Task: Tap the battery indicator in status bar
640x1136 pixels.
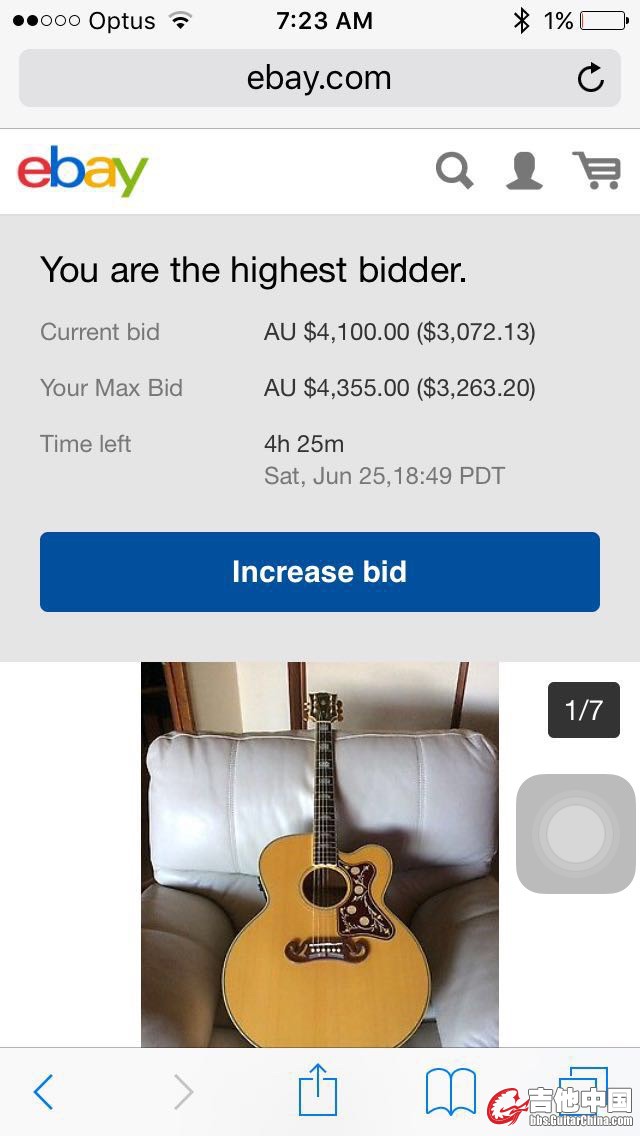Action: coord(602,20)
